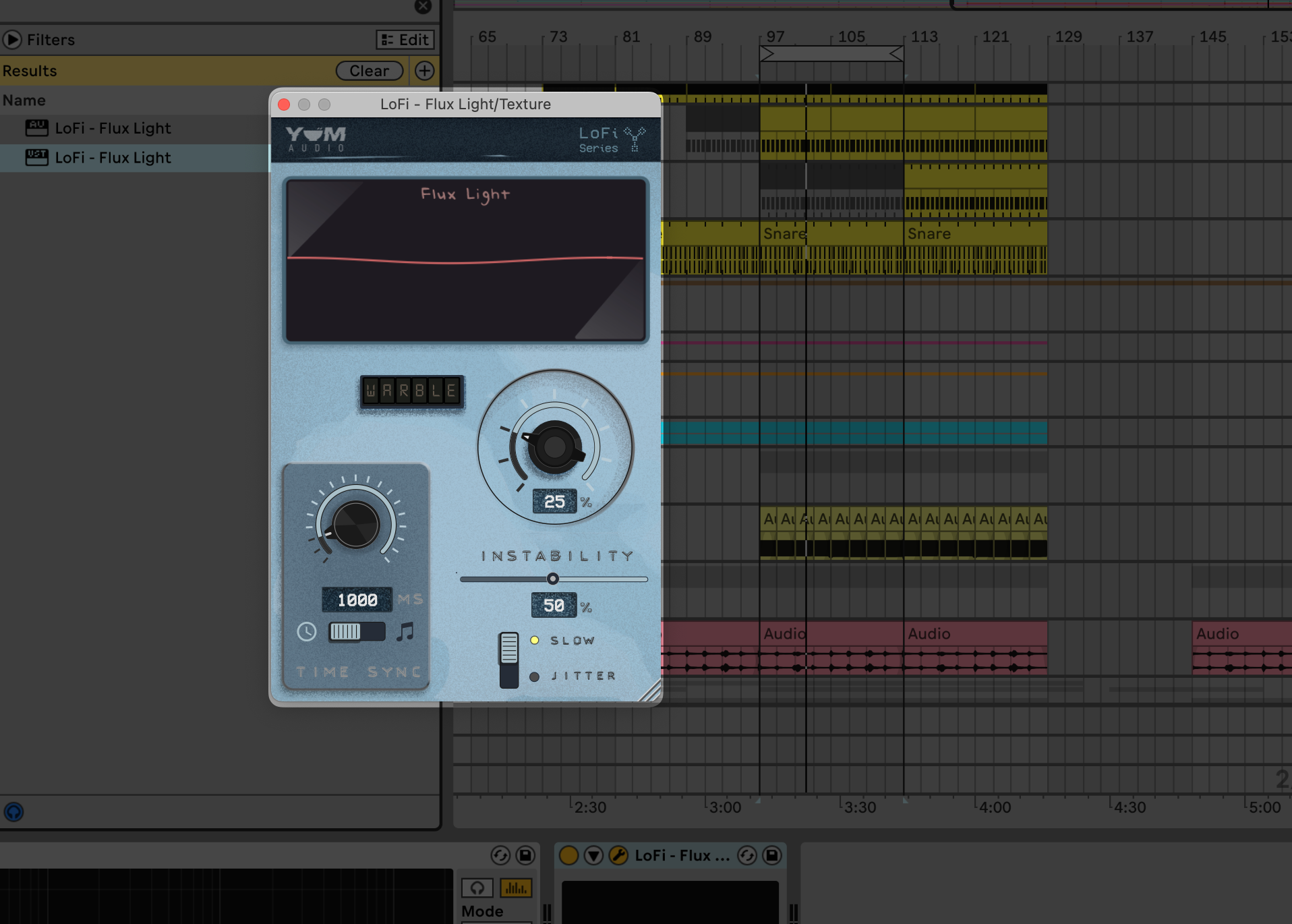Click the 50 percent instability value

pos(554,606)
